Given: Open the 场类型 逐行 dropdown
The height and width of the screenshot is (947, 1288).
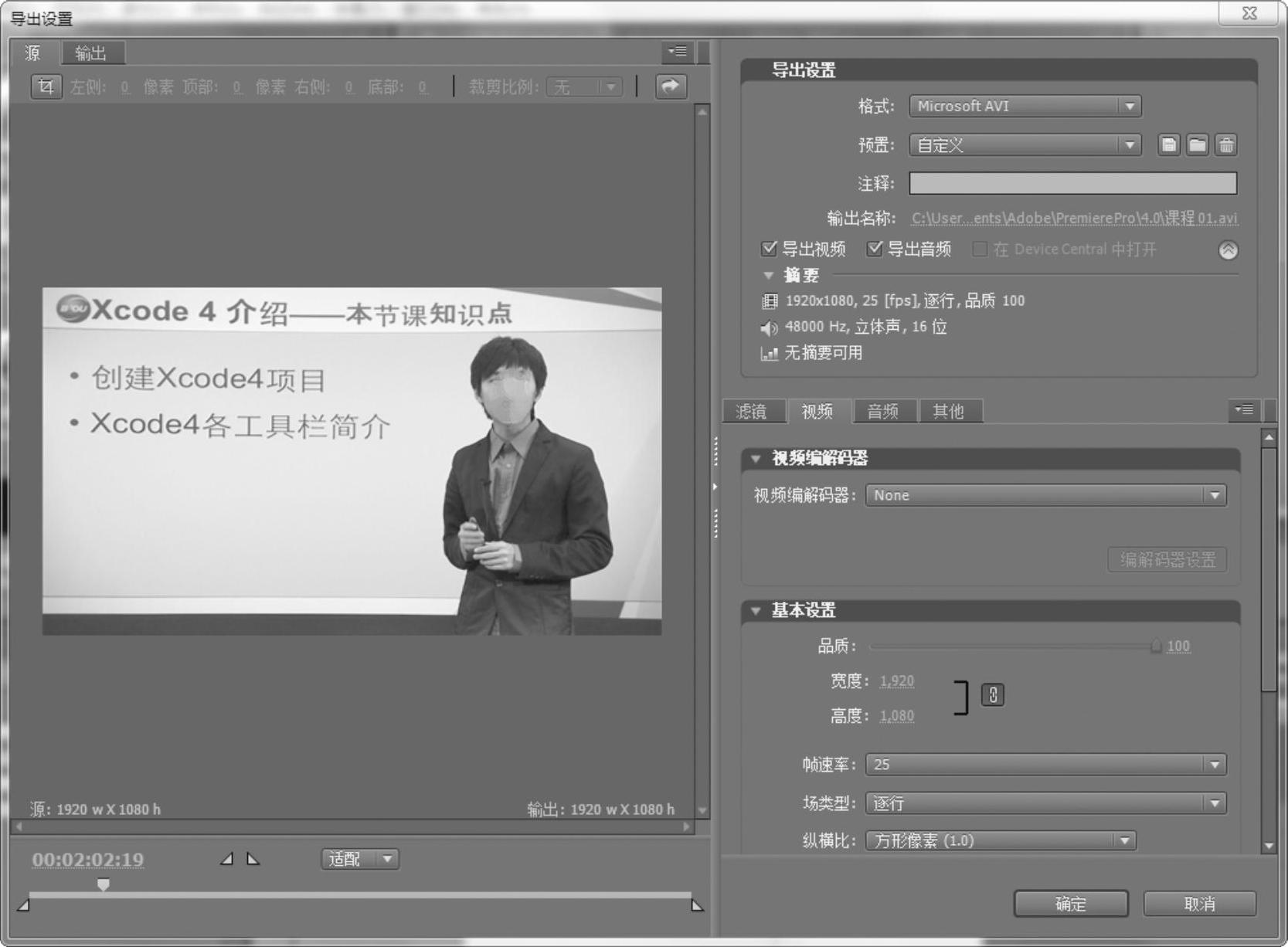Looking at the screenshot, I should 1046,803.
